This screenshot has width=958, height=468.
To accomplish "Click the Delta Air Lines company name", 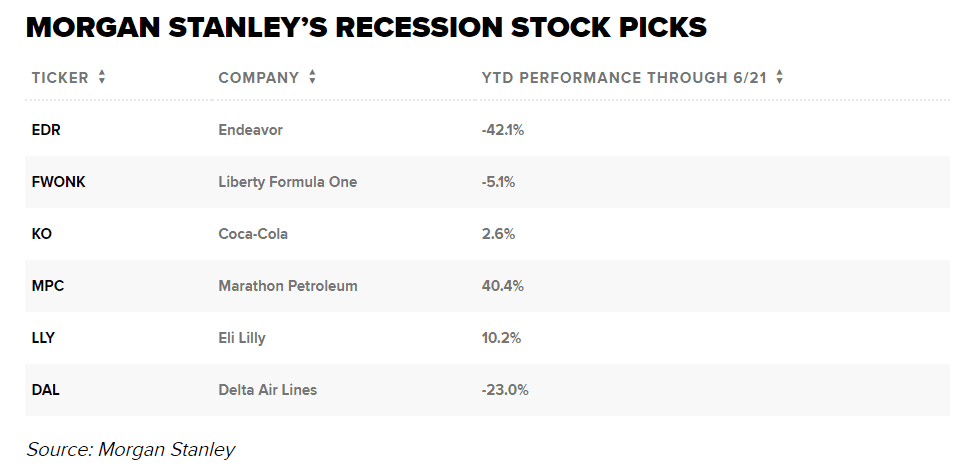I will (x=268, y=390).
